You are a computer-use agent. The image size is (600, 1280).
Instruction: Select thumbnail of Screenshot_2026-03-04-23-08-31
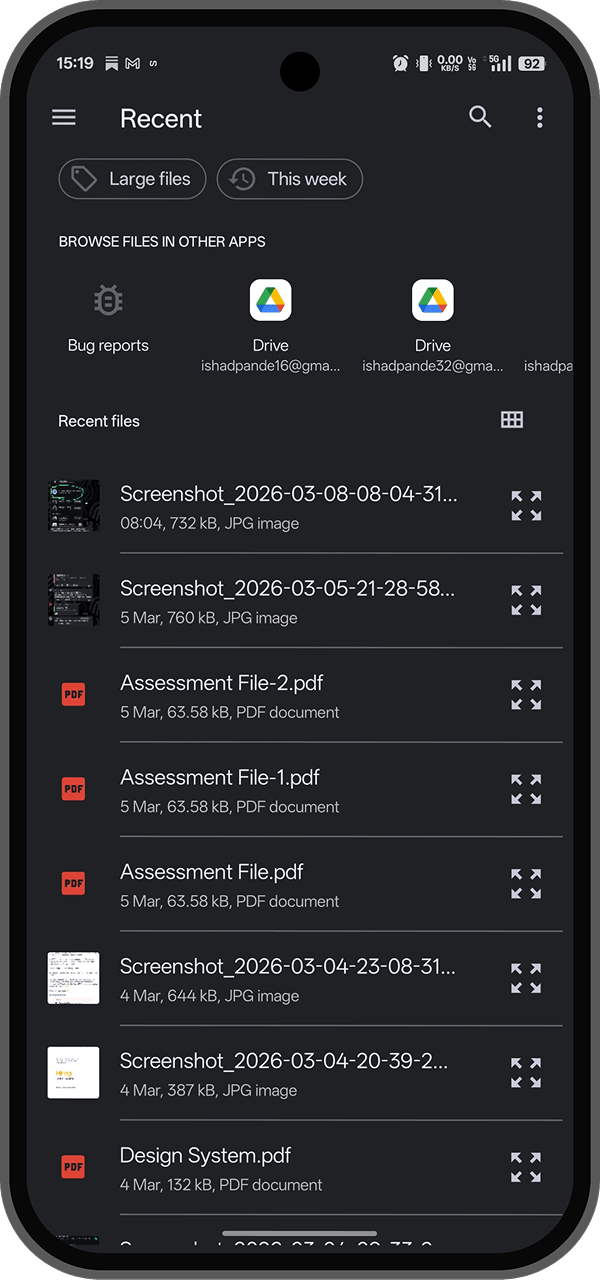click(74, 978)
